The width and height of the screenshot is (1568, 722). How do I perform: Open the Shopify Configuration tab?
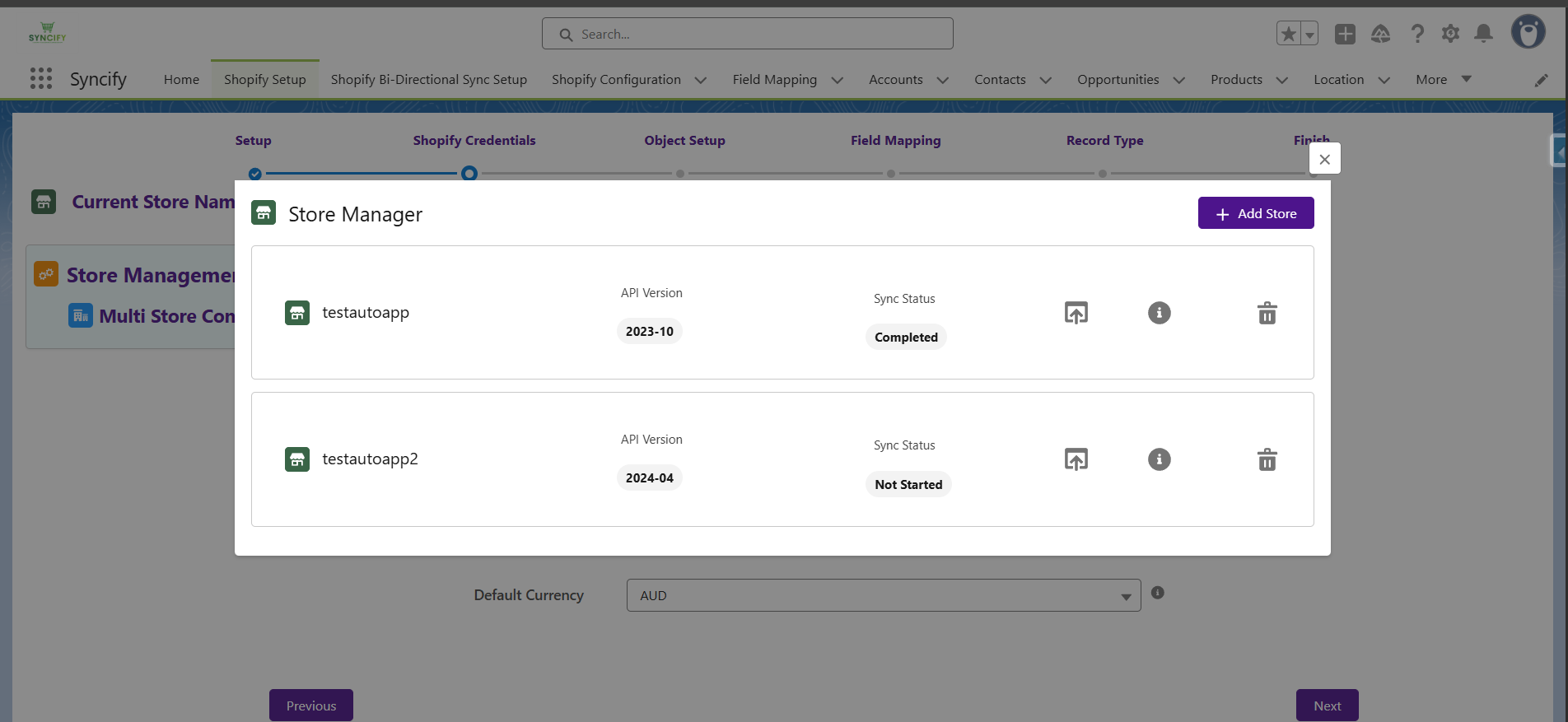click(616, 80)
